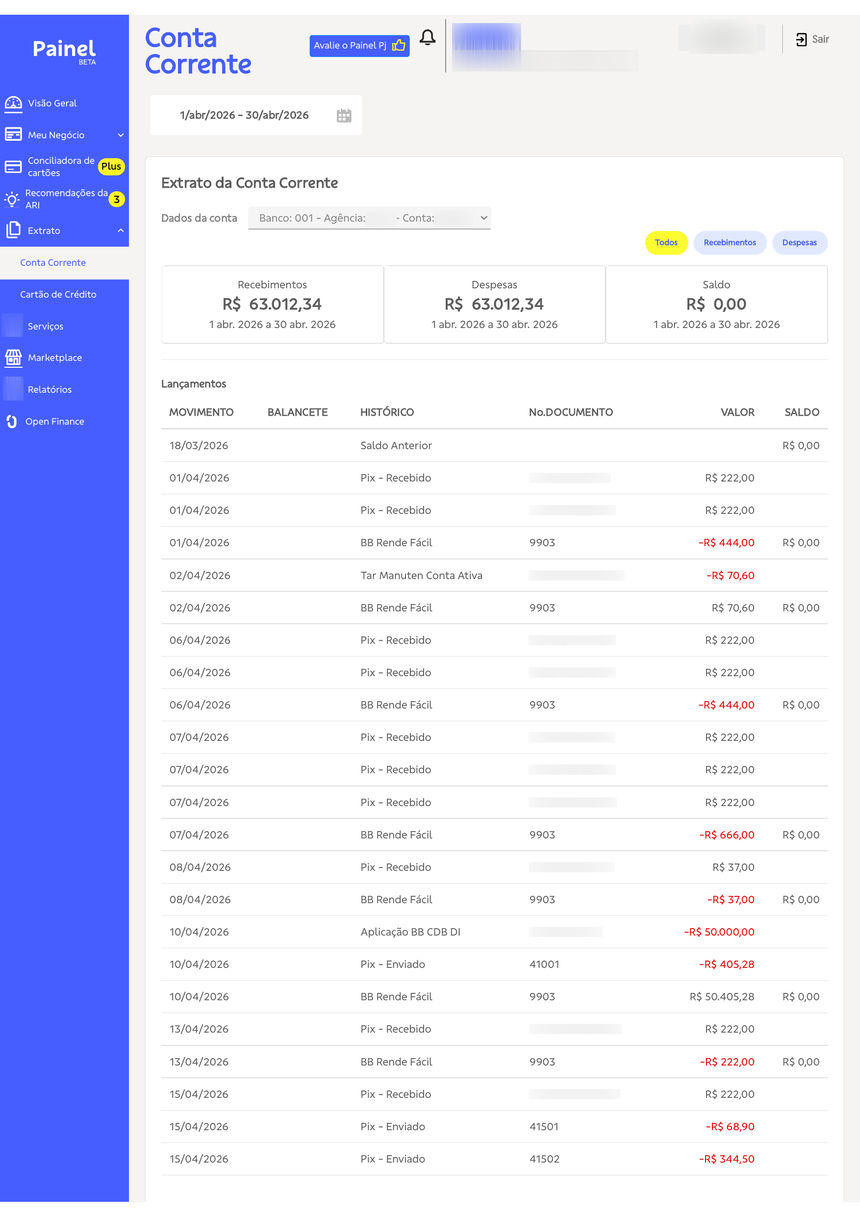This screenshot has height=1217, width=860.
Task: Open the notifications bell icon
Action: [x=427, y=38]
